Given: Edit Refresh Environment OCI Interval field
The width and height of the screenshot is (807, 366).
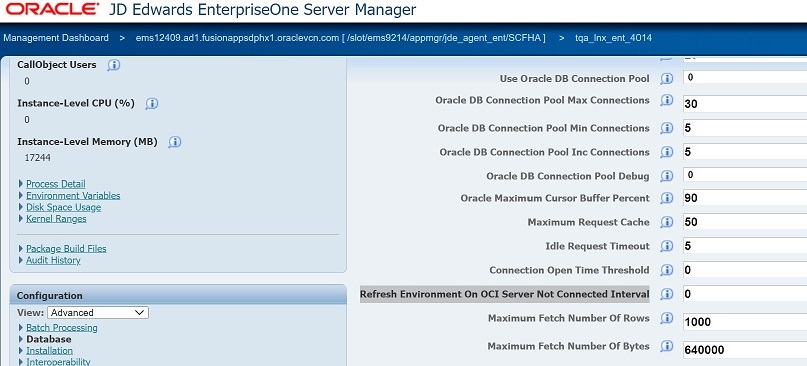Looking at the screenshot, I should click(745, 294).
